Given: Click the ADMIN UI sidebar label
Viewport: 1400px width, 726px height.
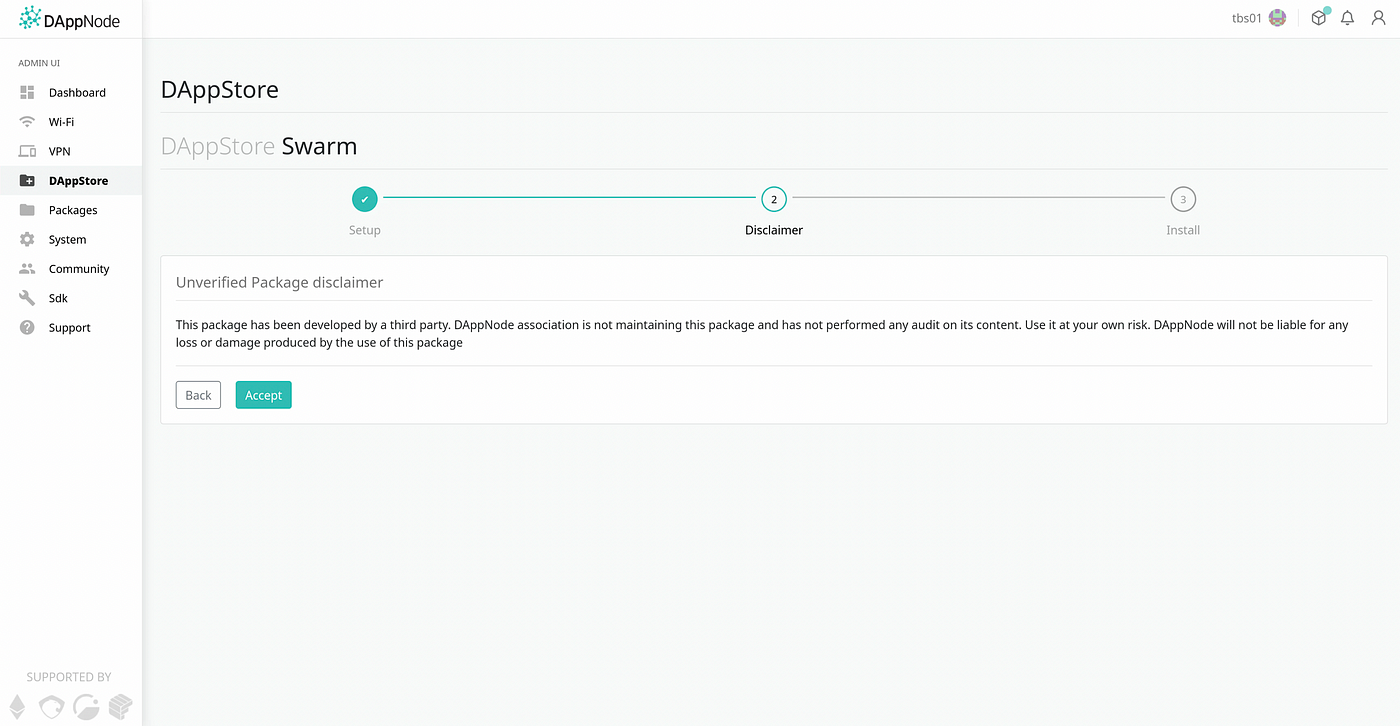Looking at the screenshot, I should coord(39,63).
